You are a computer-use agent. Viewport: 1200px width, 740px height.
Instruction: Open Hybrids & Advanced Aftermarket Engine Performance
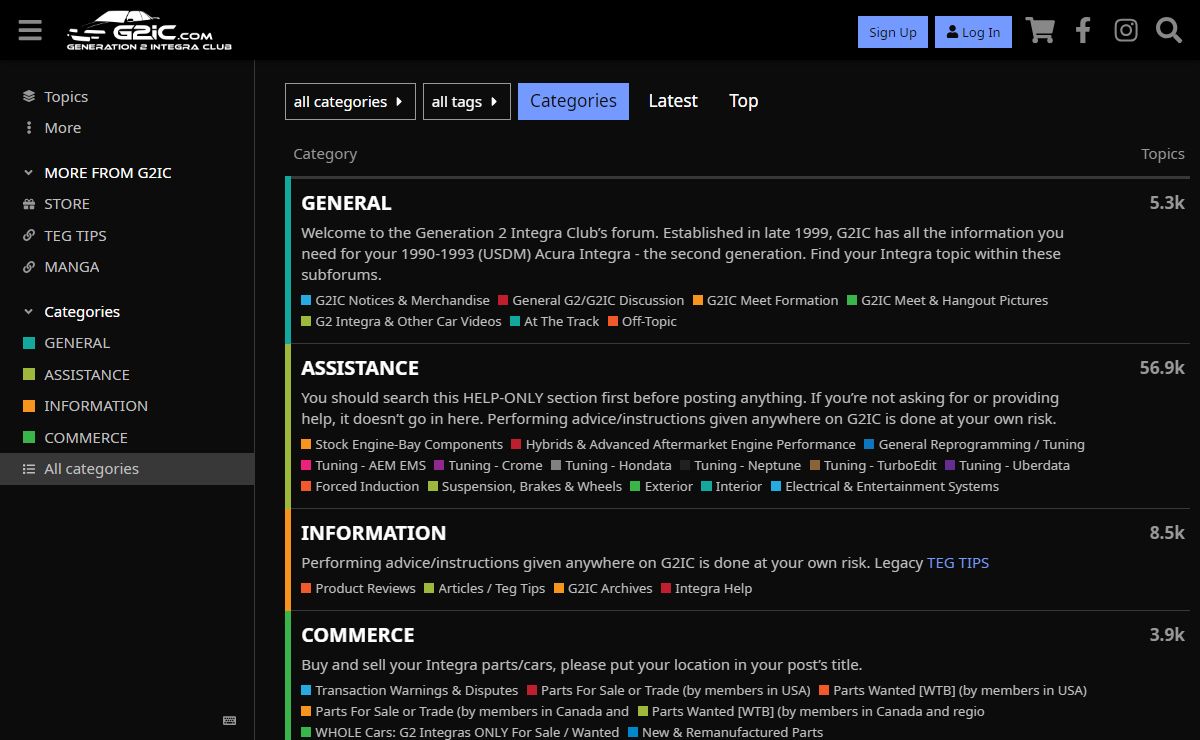[x=684, y=444]
